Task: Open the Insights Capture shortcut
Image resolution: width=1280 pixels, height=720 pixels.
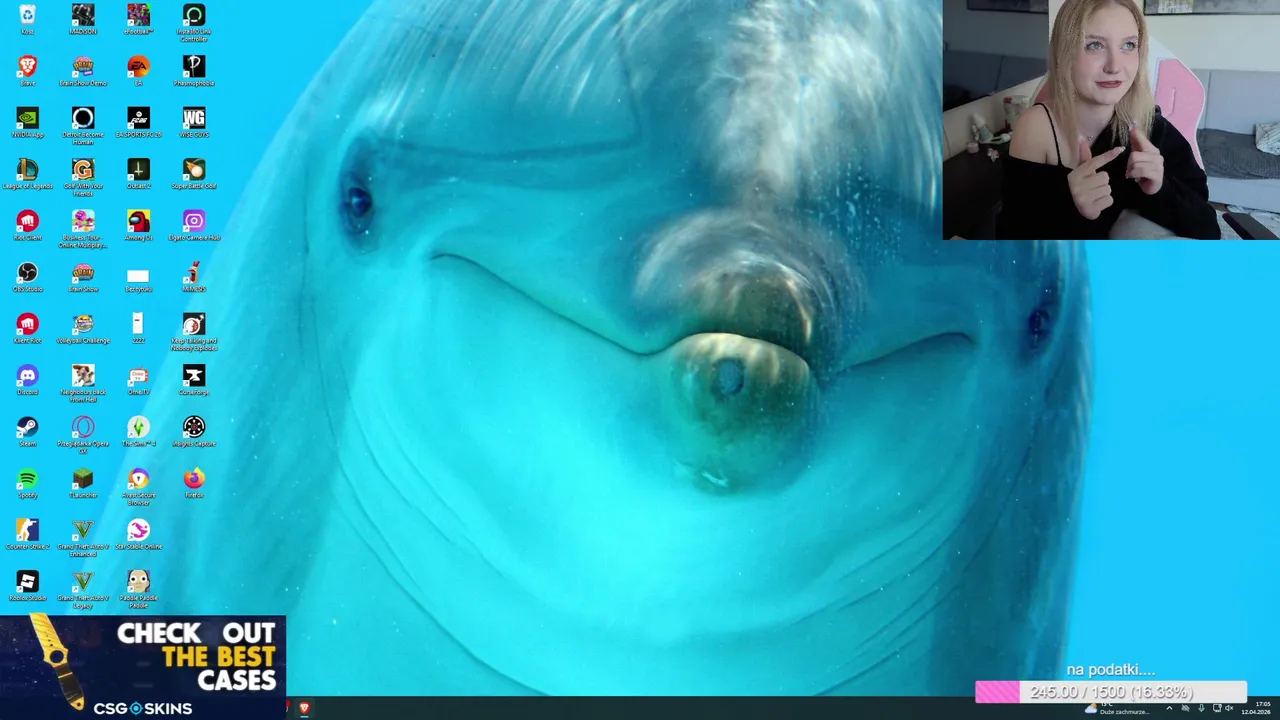Action: (194, 432)
